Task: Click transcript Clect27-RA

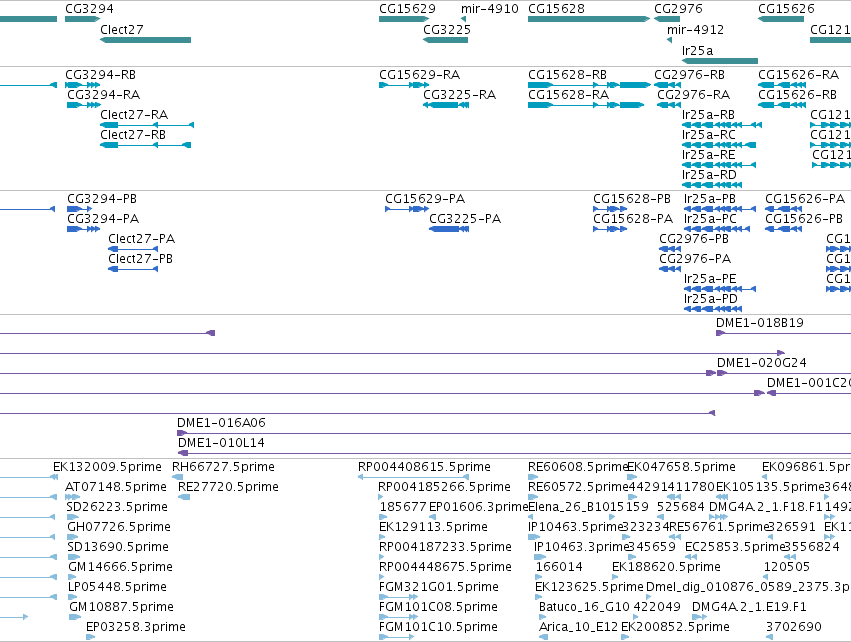Action: pyautogui.click(x=134, y=115)
